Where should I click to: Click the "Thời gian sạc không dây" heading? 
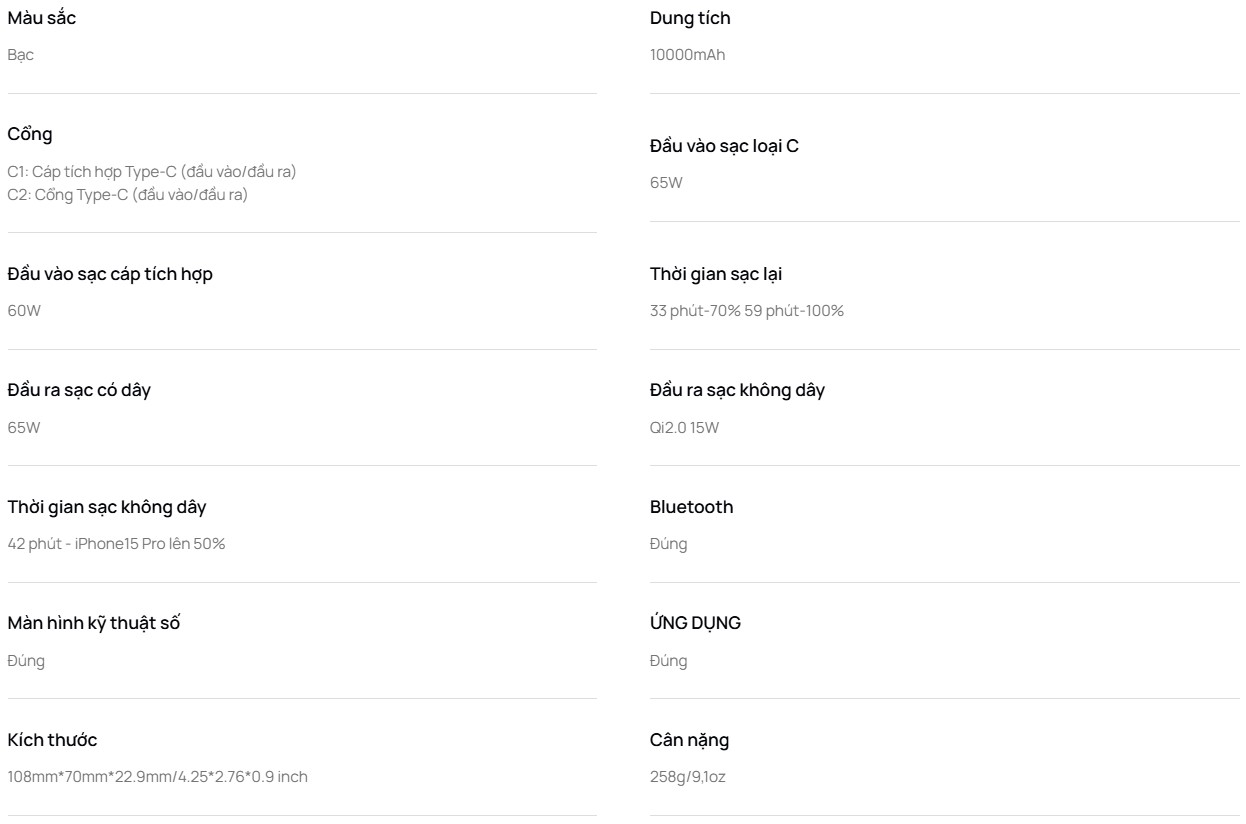(x=107, y=507)
